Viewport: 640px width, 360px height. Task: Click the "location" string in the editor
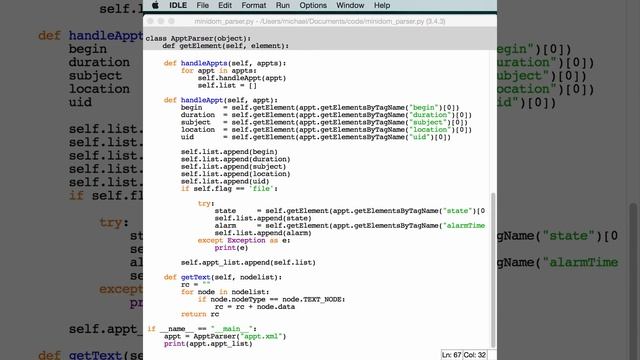(430, 129)
